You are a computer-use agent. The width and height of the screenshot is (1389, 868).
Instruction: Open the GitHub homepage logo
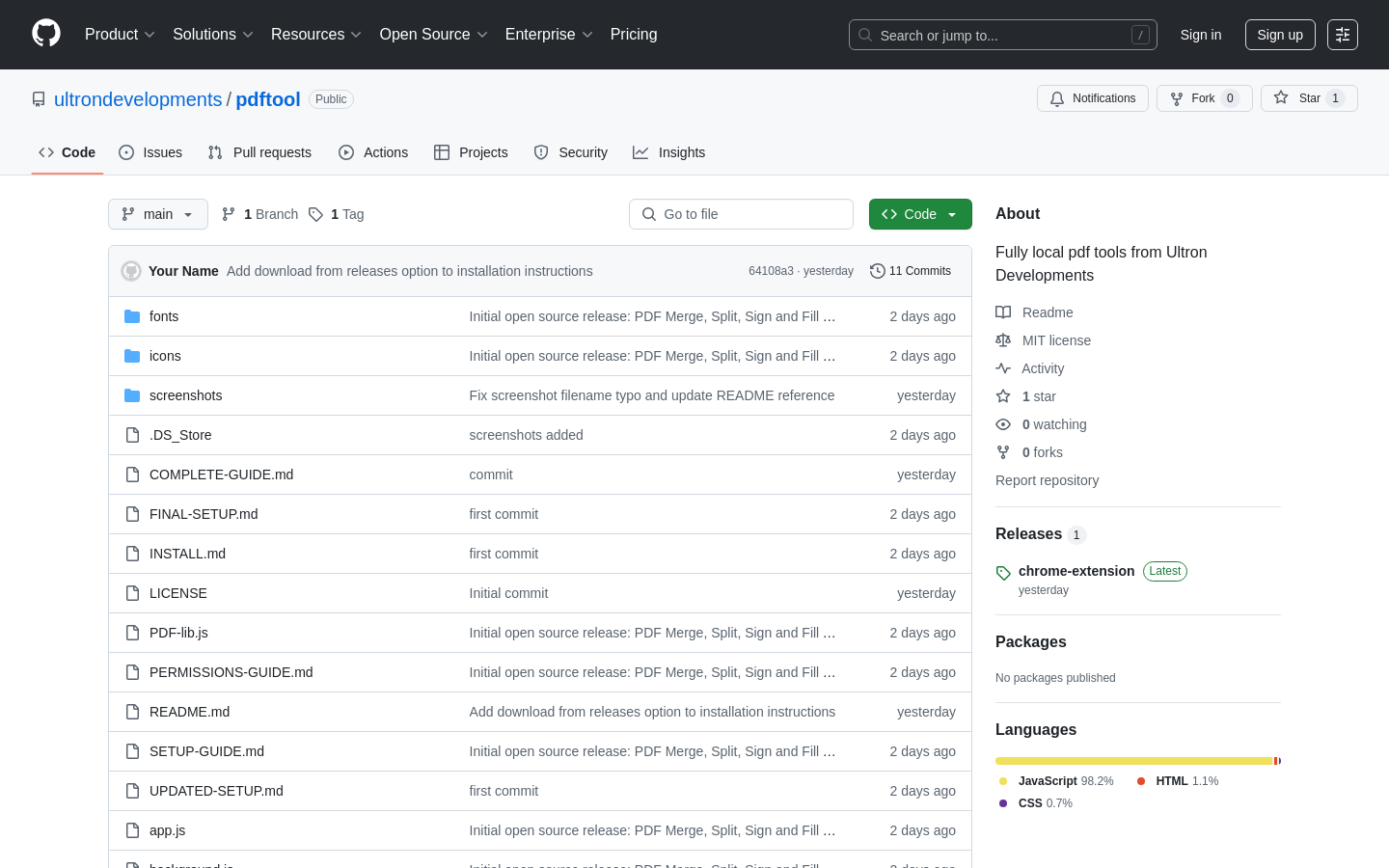[x=46, y=34]
